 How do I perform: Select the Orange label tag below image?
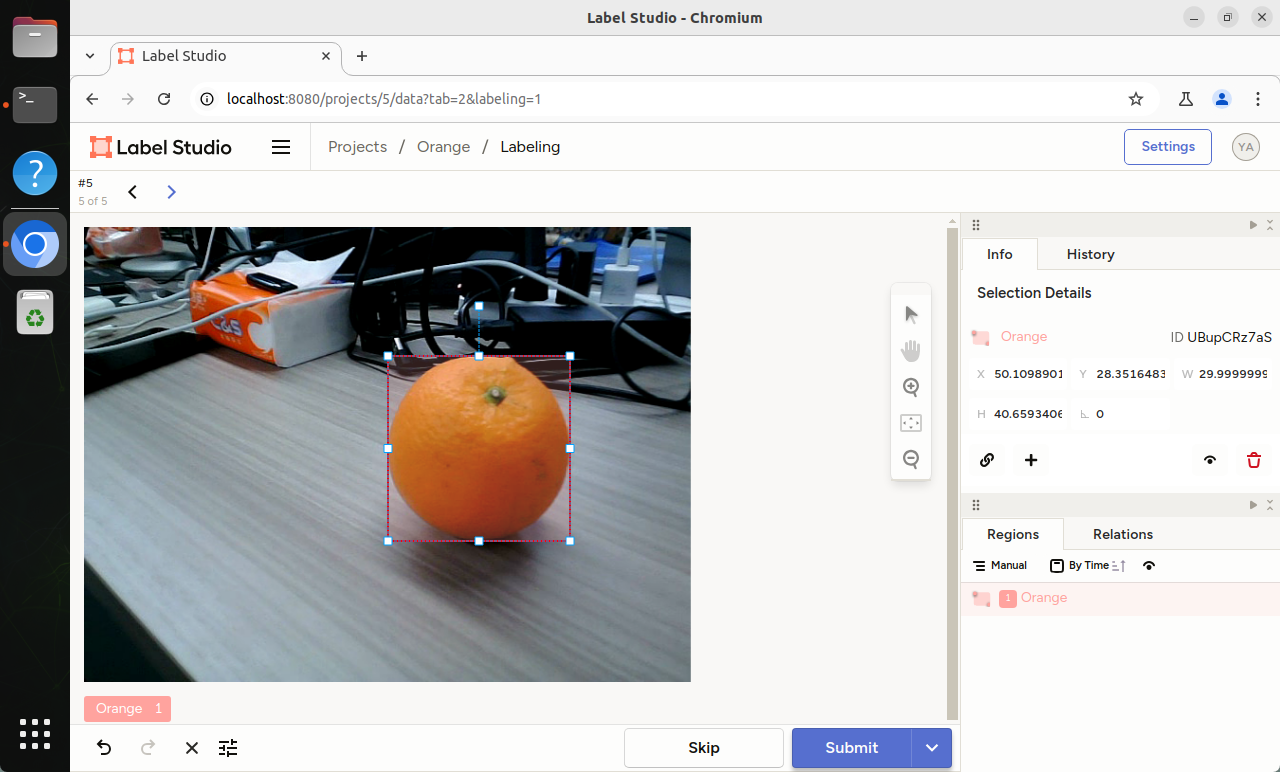[127, 709]
